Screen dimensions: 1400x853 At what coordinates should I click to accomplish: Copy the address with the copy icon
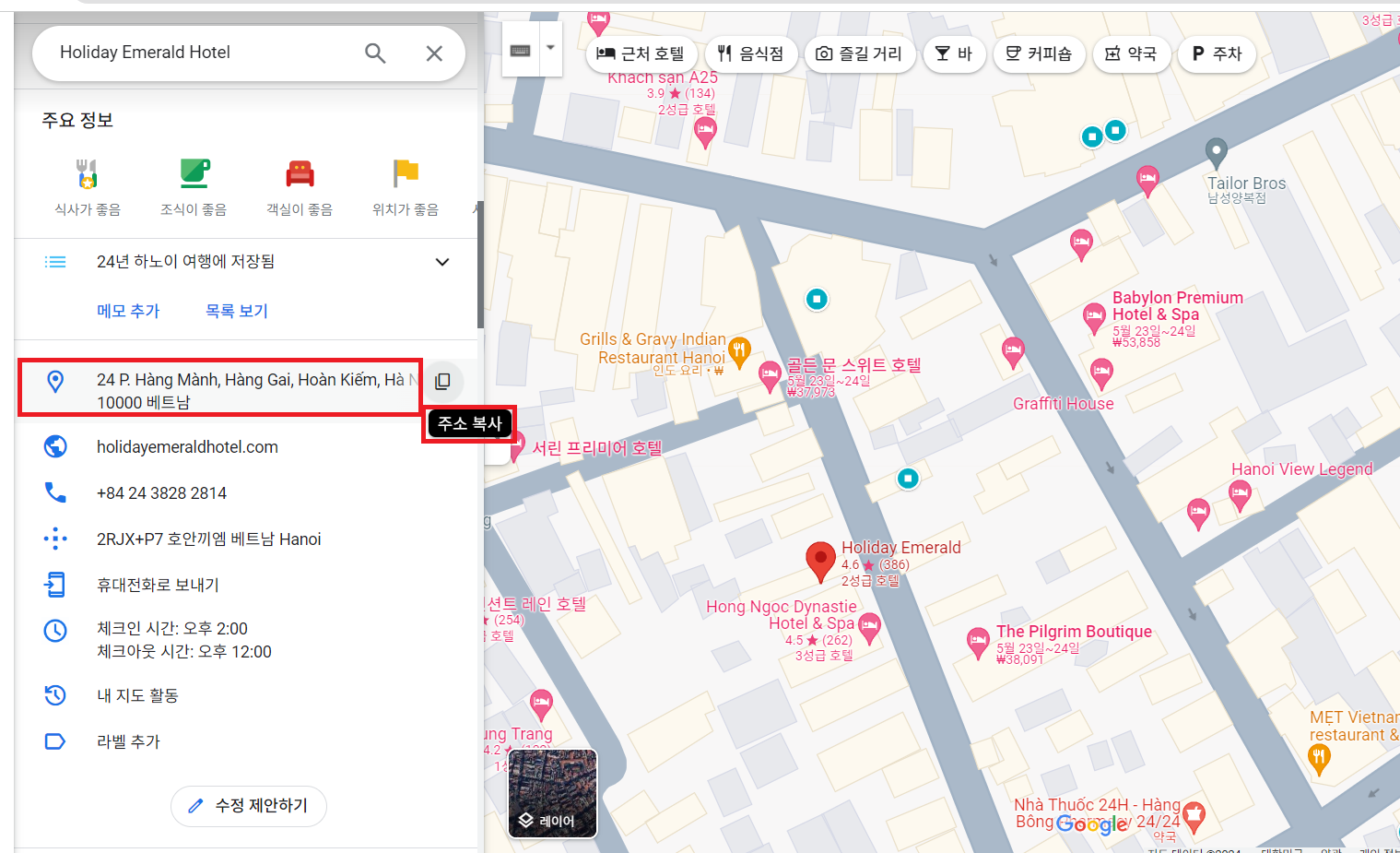click(443, 381)
